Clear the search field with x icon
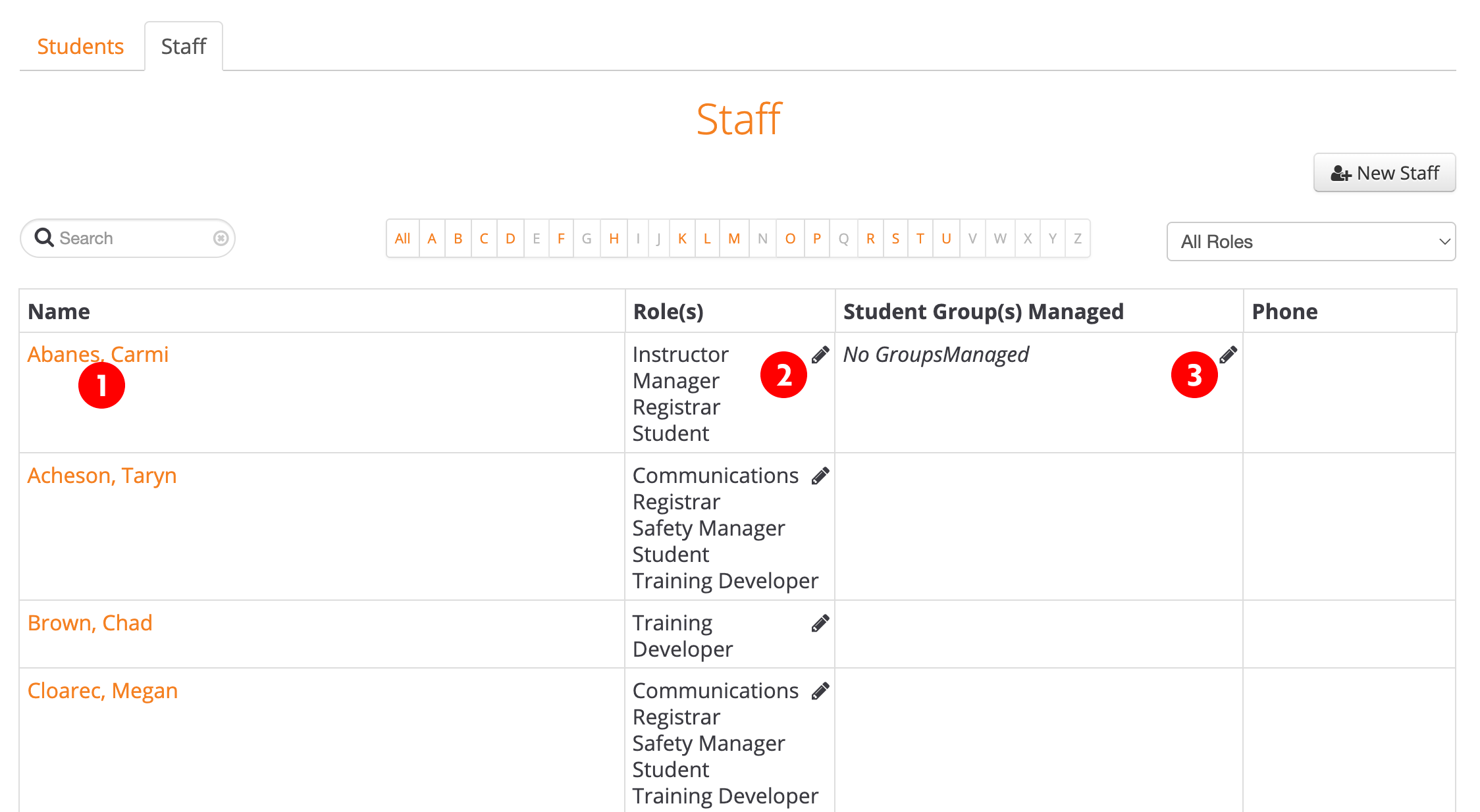The image size is (1480, 812). (x=221, y=238)
